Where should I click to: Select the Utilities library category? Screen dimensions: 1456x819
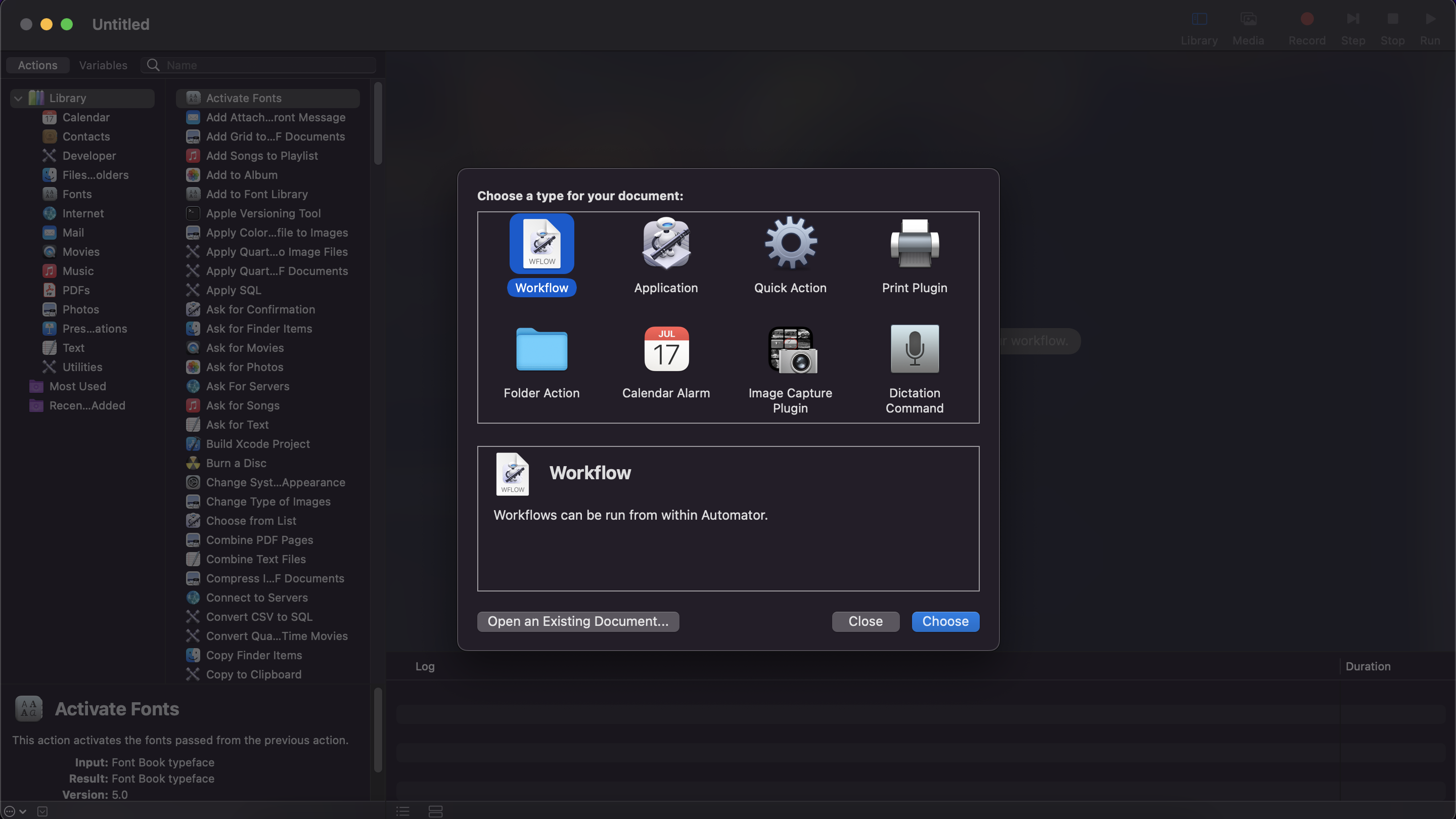click(82, 368)
